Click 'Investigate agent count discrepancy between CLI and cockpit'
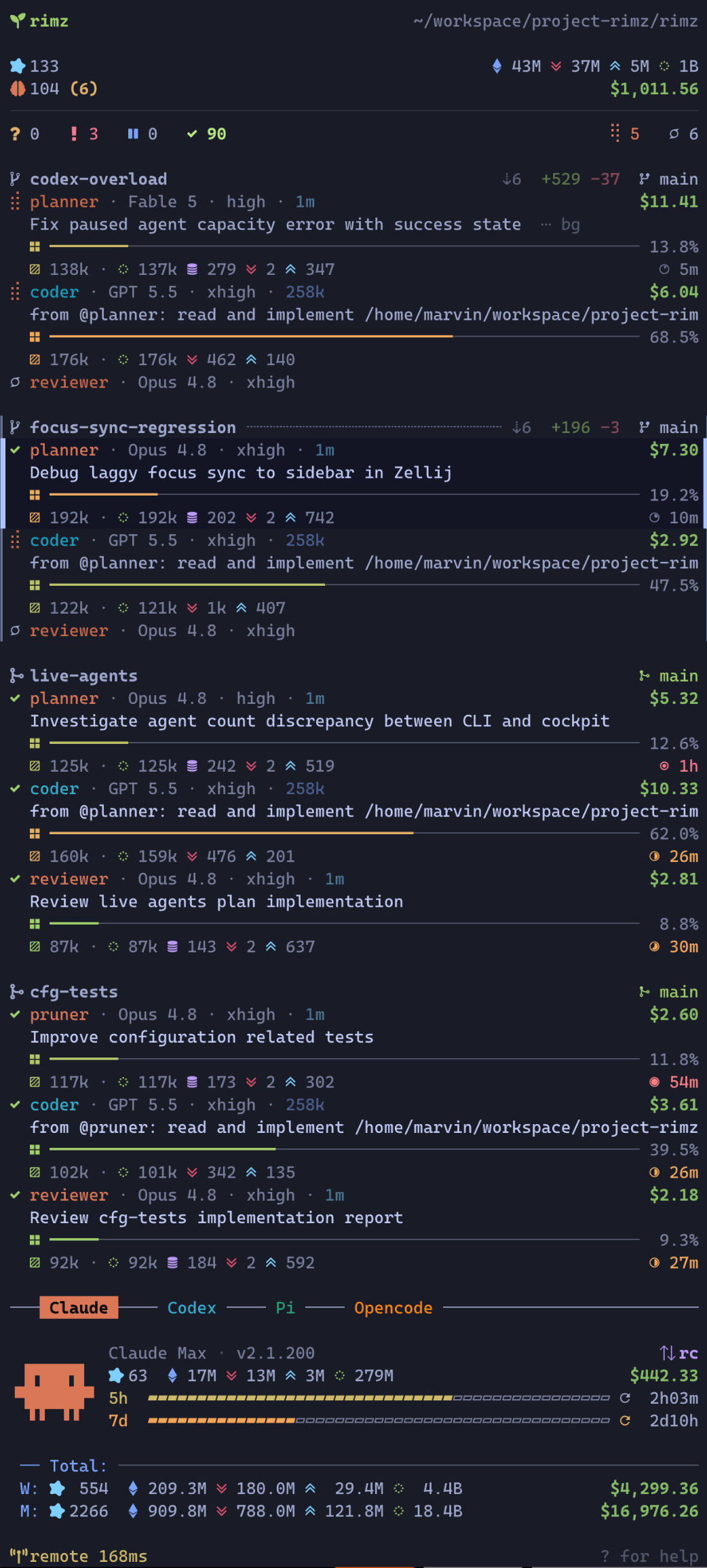The height and width of the screenshot is (1568, 707). click(320, 721)
